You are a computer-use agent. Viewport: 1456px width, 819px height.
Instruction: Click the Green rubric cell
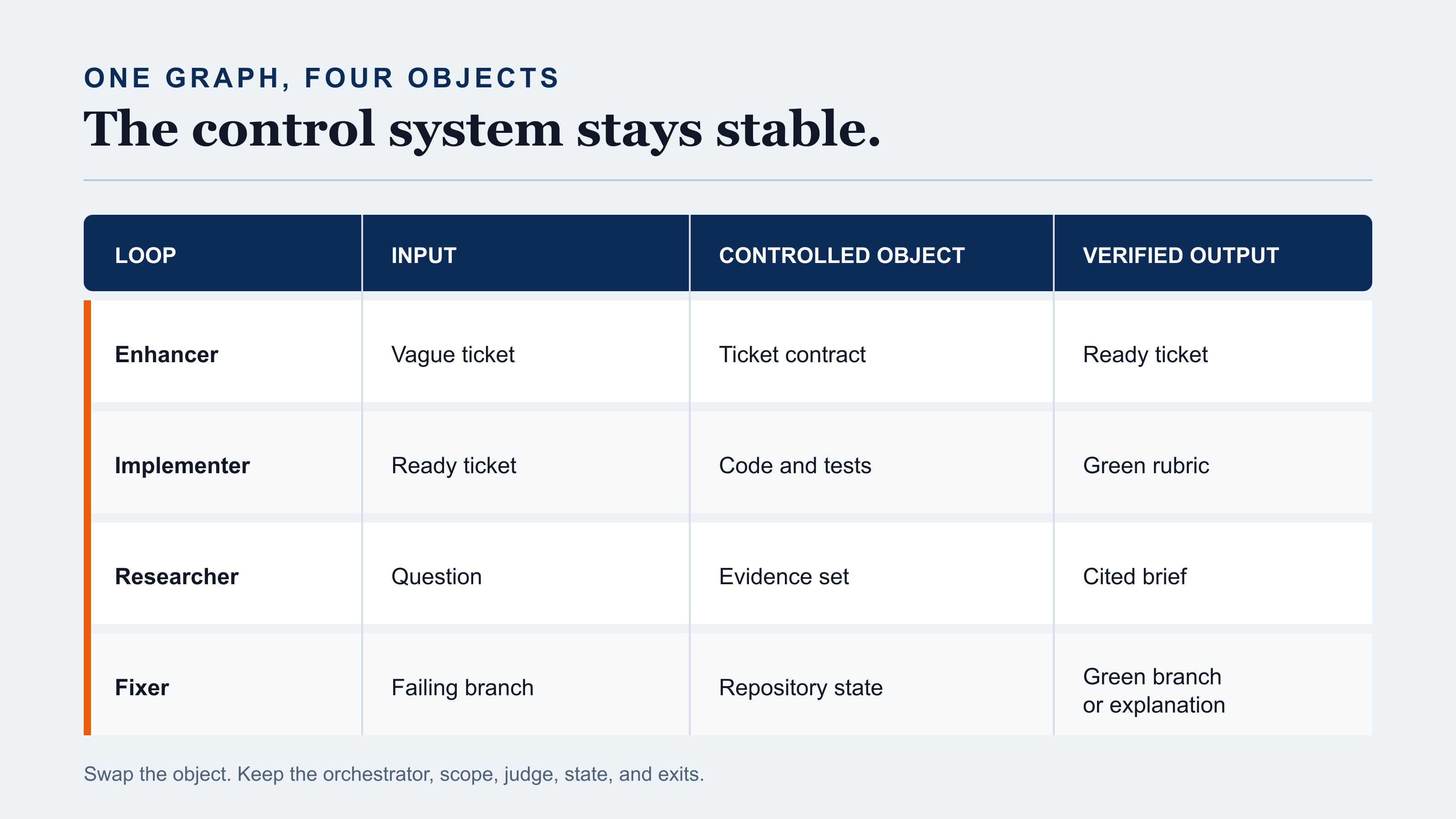1146,466
